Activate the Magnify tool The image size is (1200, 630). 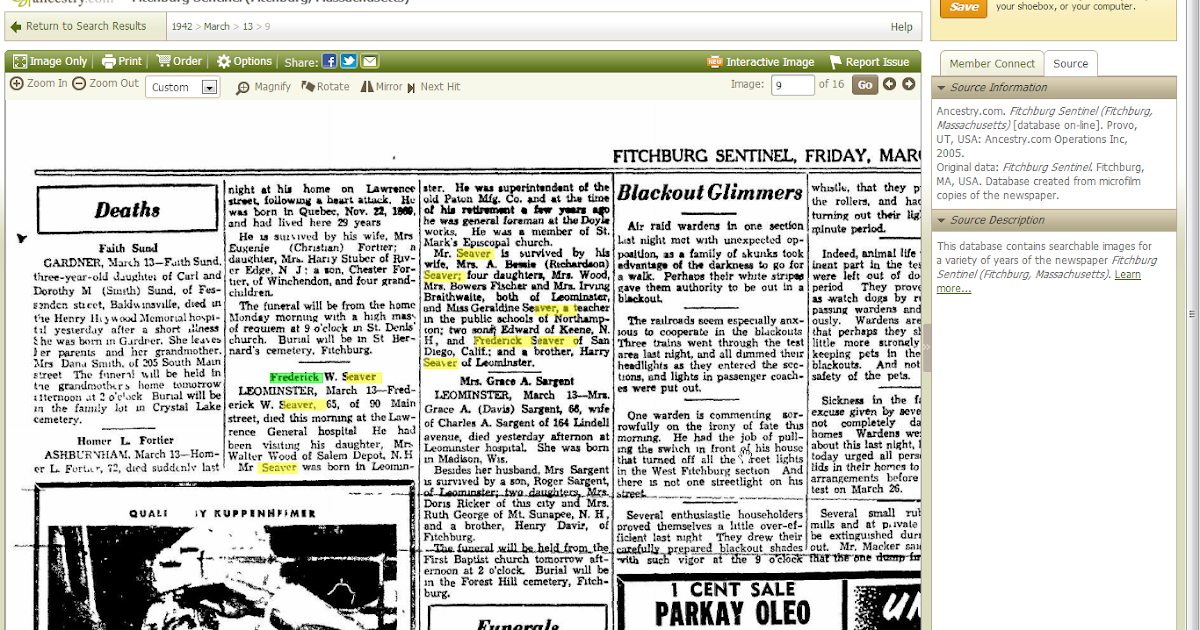[263, 87]
